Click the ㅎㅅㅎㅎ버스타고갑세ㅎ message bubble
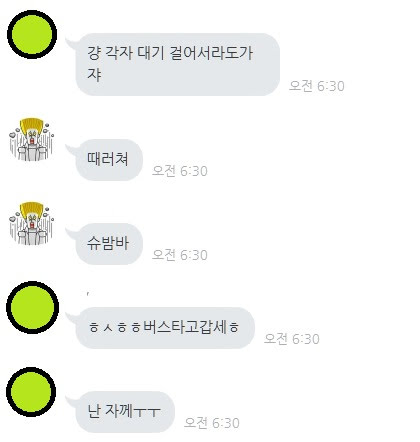420x442 pixels. coord(165,328)
